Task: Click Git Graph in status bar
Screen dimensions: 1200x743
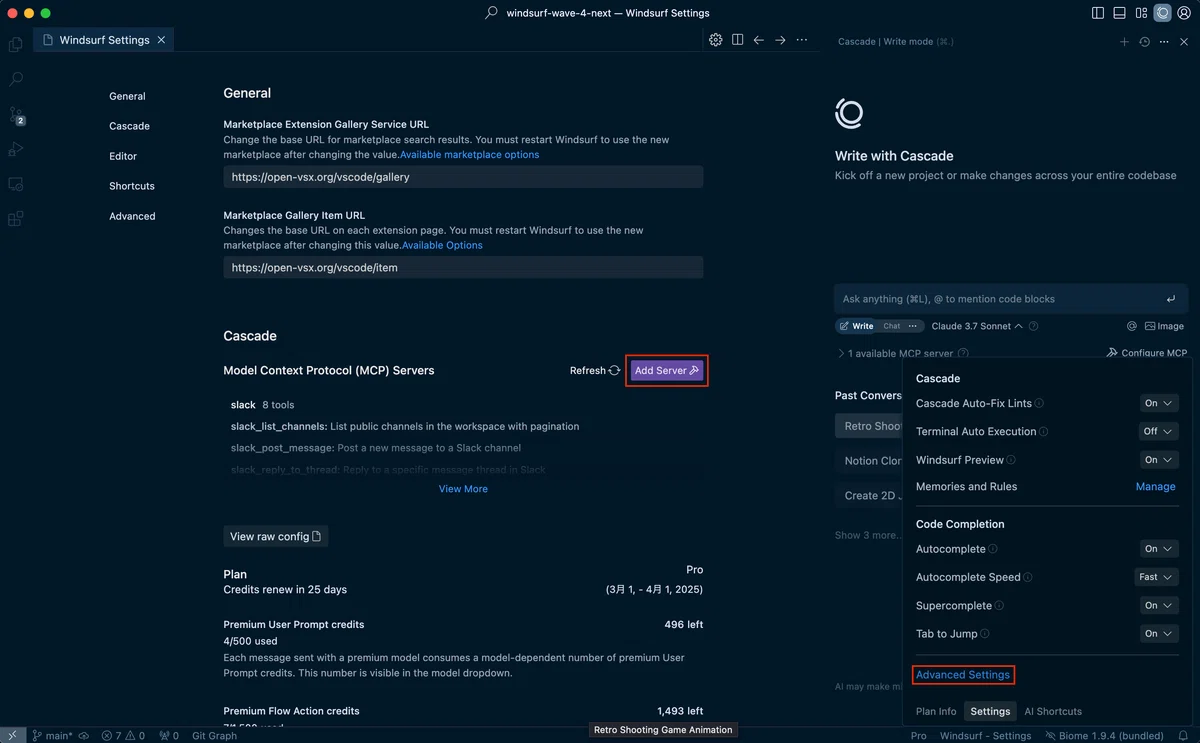Action: click(x=214, y=735)
